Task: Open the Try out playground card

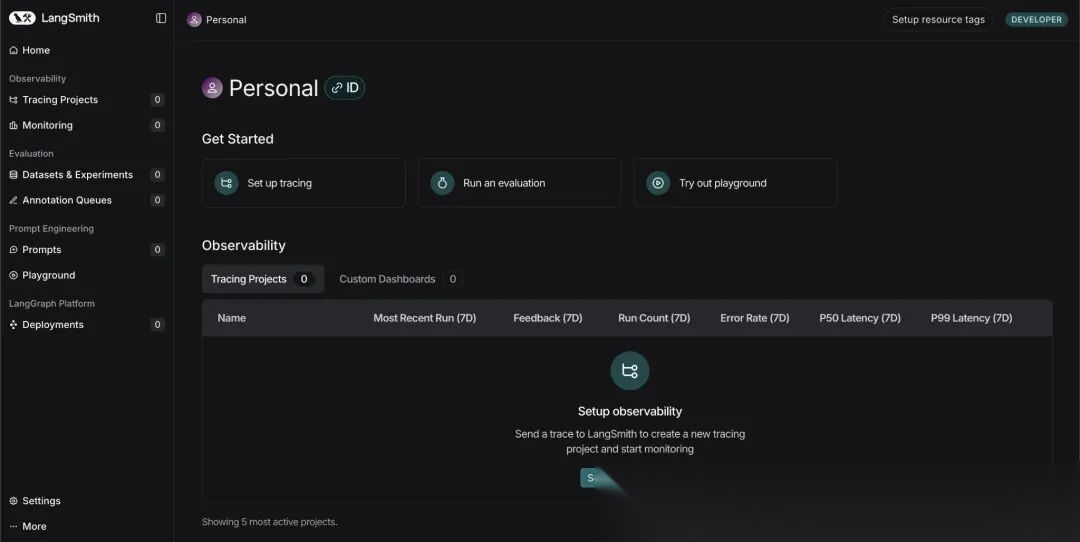Action: [735, 183]
